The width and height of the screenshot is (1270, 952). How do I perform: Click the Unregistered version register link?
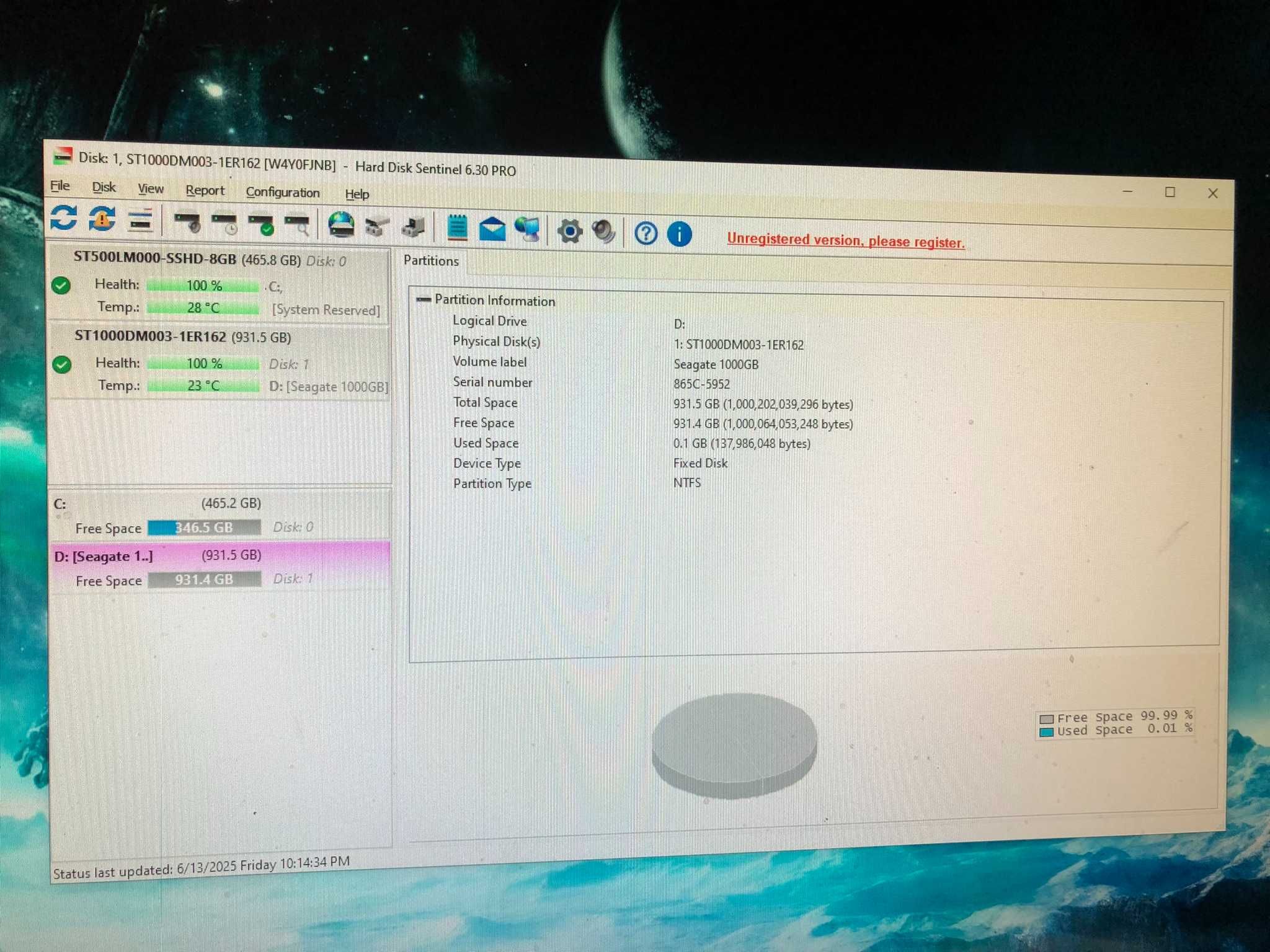tap(846, 240)
